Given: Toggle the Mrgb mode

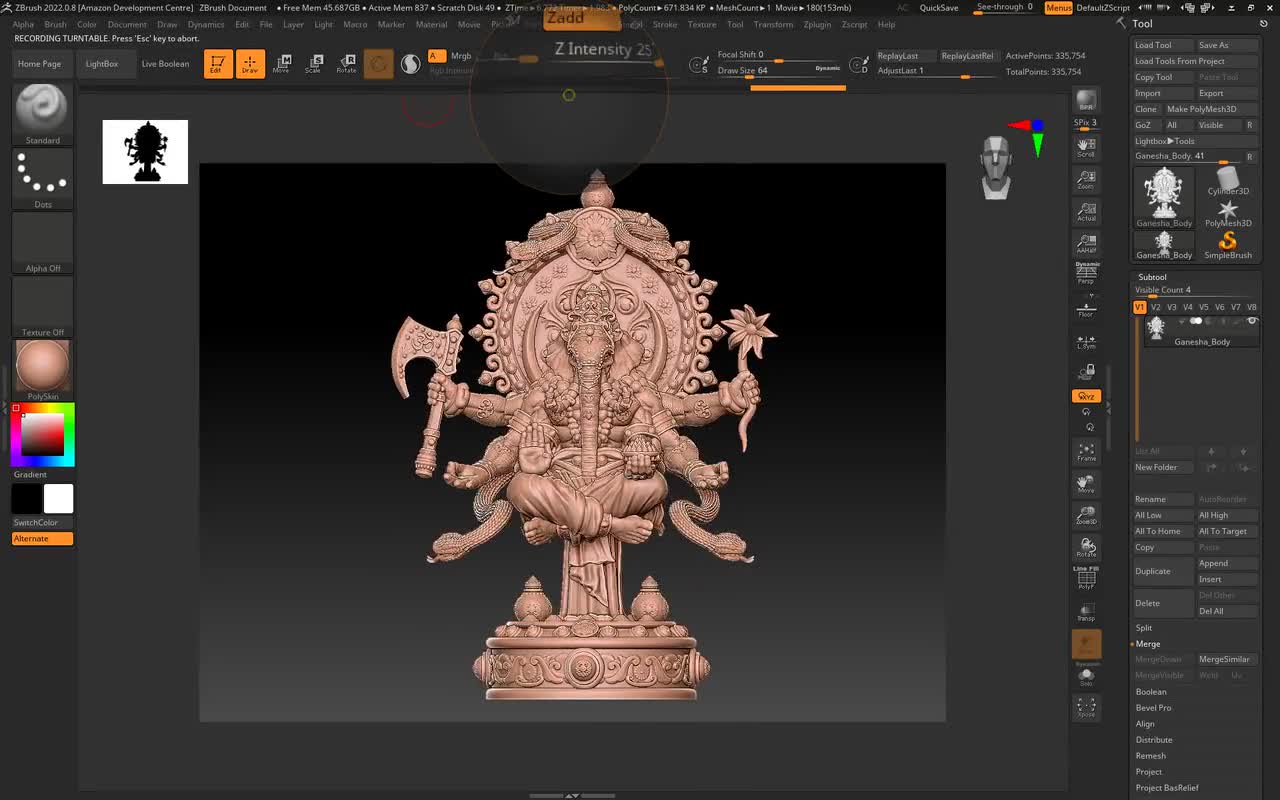Looking at the screenshot, I should tap(461, 56).
